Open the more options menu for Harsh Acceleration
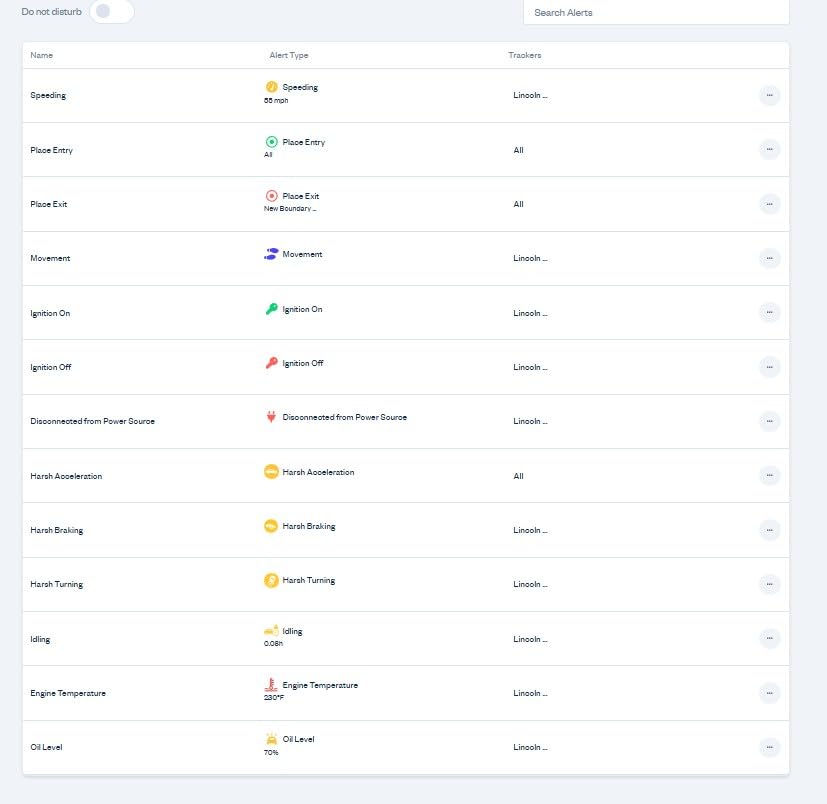This screenshot has height=804, width=827. pyautogui.click(x=770, y=476)
